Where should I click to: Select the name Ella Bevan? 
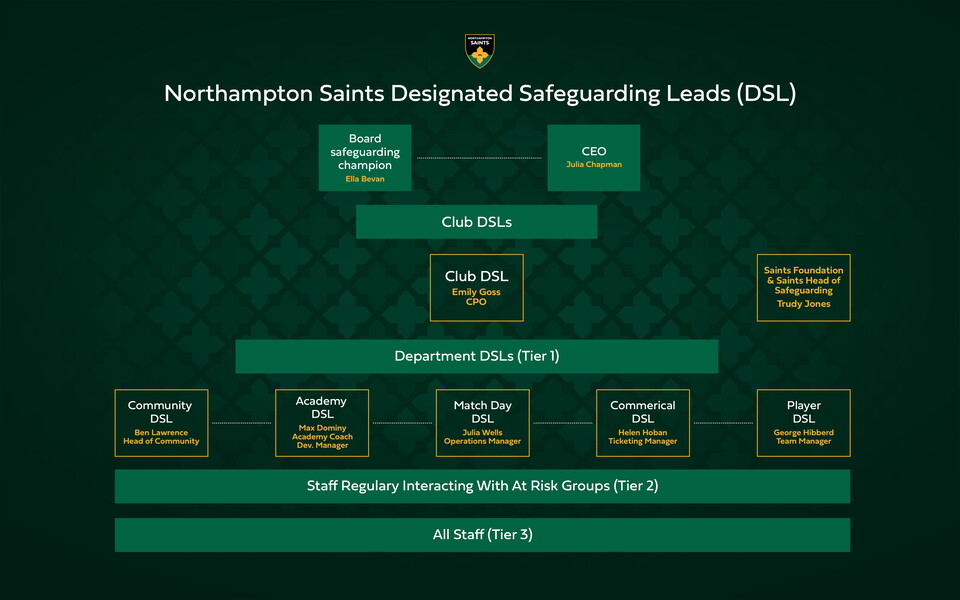365,179
